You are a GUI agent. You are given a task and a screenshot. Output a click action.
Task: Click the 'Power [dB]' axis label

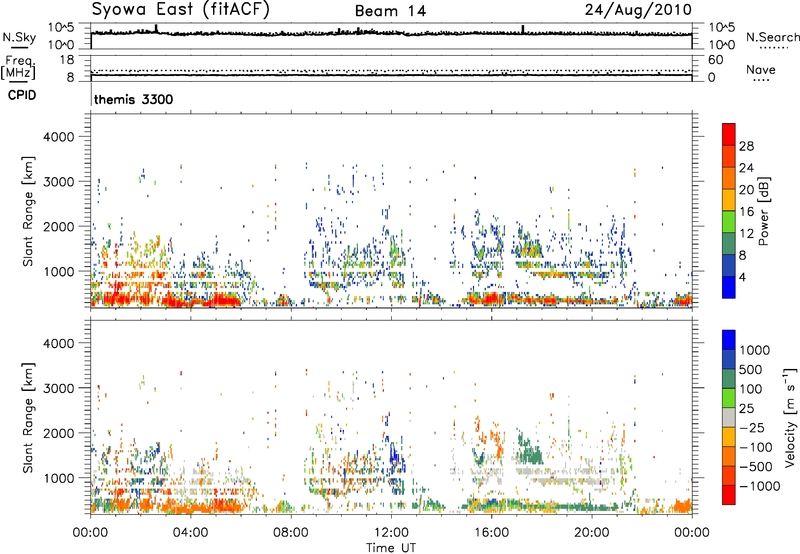(x=763, y=211)
